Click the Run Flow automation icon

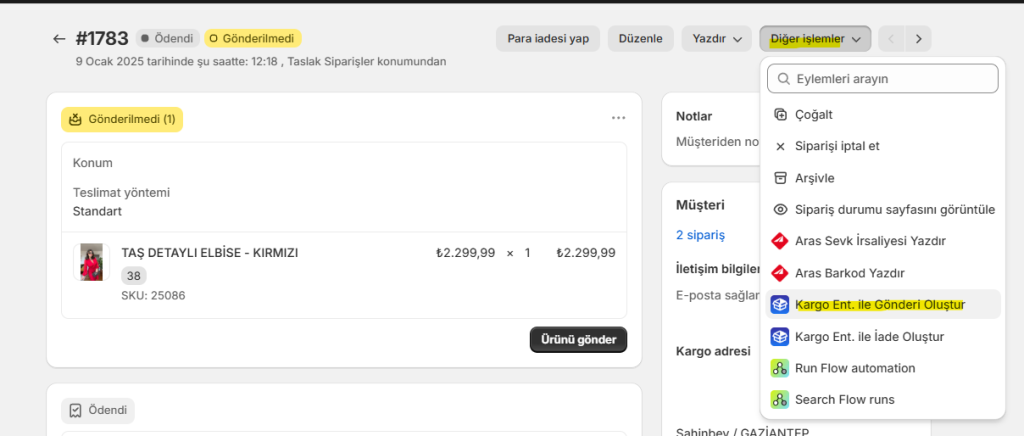[780, 368]
